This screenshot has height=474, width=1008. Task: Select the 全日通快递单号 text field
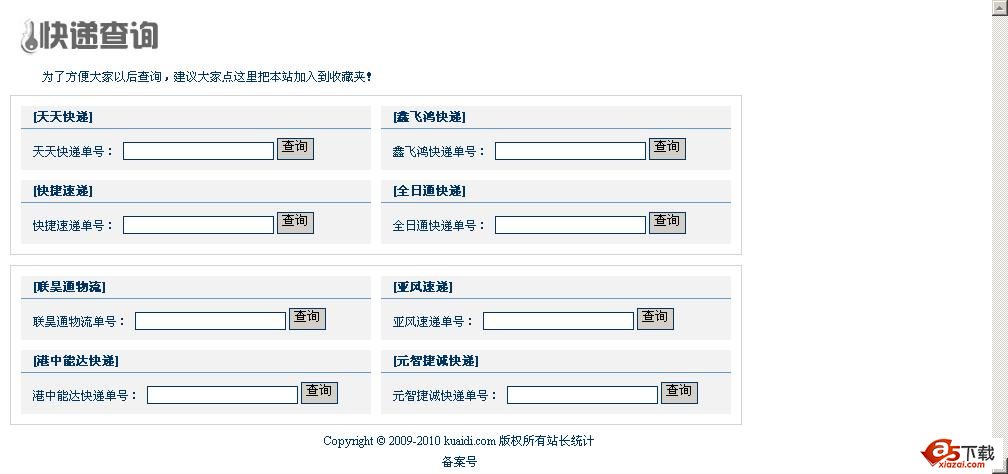point(570,225)
